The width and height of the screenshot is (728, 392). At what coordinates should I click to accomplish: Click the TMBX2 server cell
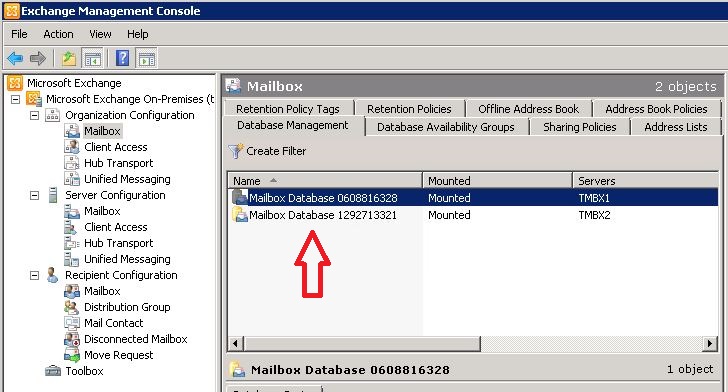[594, 215]
